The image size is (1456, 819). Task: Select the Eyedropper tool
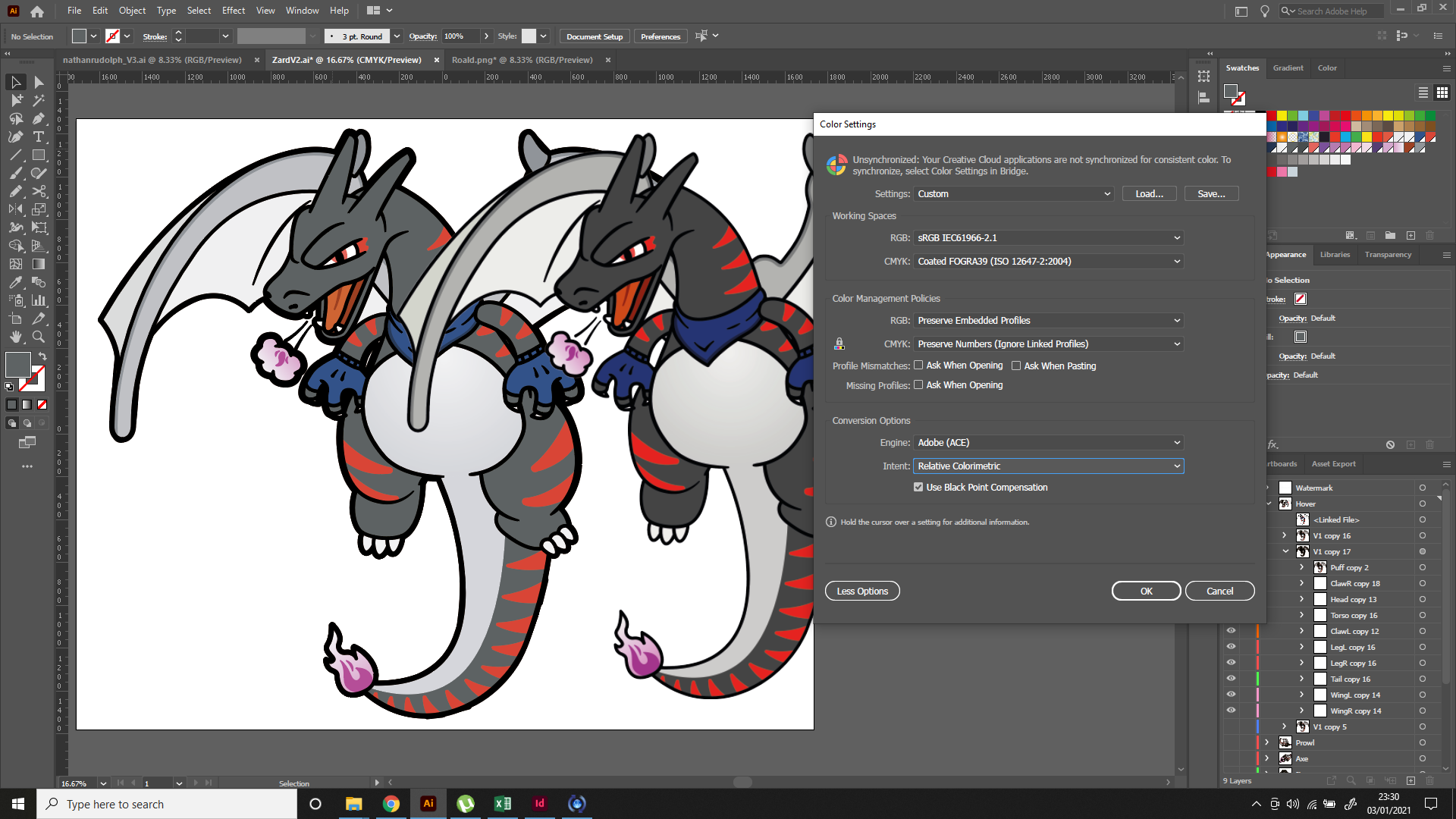click(15, 282)
